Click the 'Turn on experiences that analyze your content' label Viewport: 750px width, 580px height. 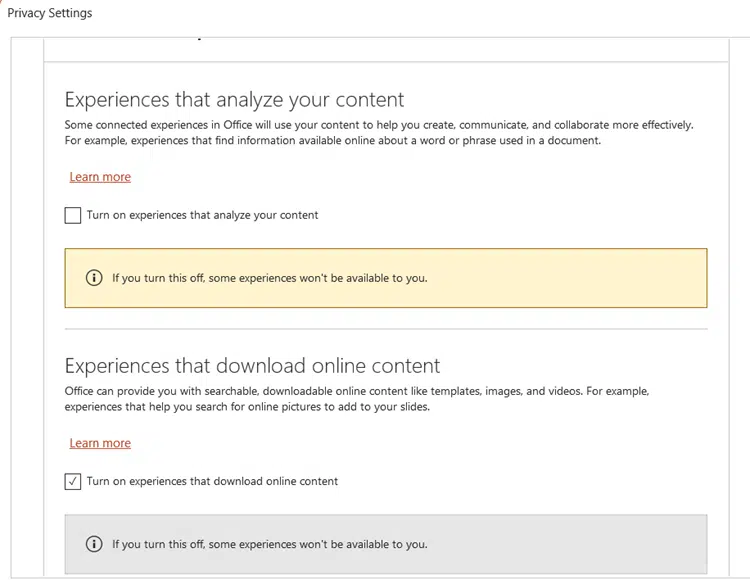click(202, 215)
